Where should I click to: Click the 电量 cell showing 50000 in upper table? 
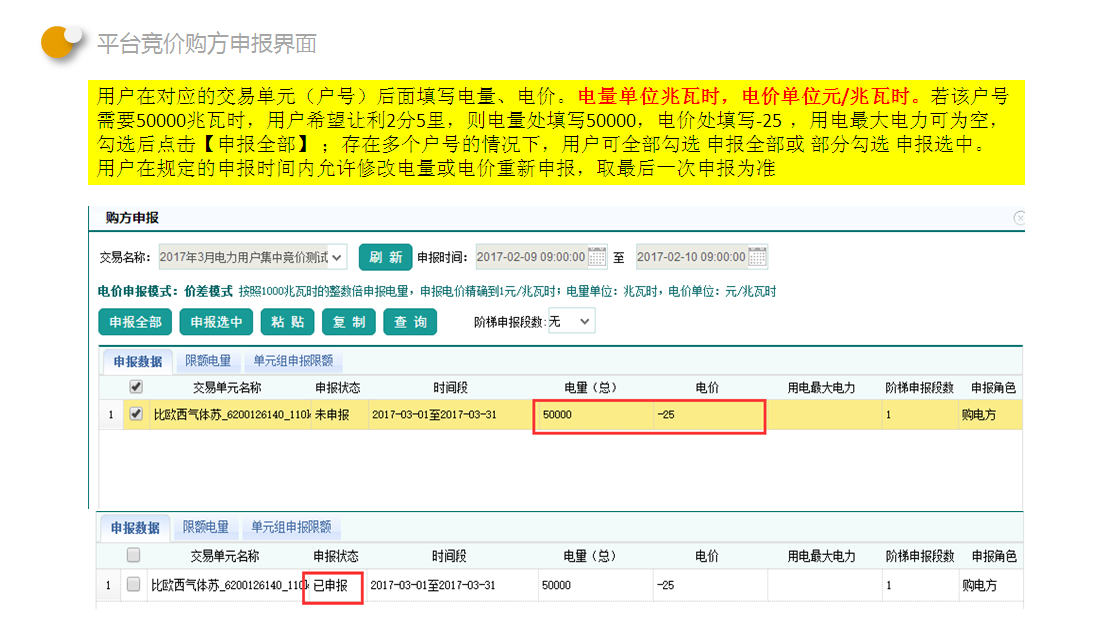pyautogui.click(x=590, y=414)
